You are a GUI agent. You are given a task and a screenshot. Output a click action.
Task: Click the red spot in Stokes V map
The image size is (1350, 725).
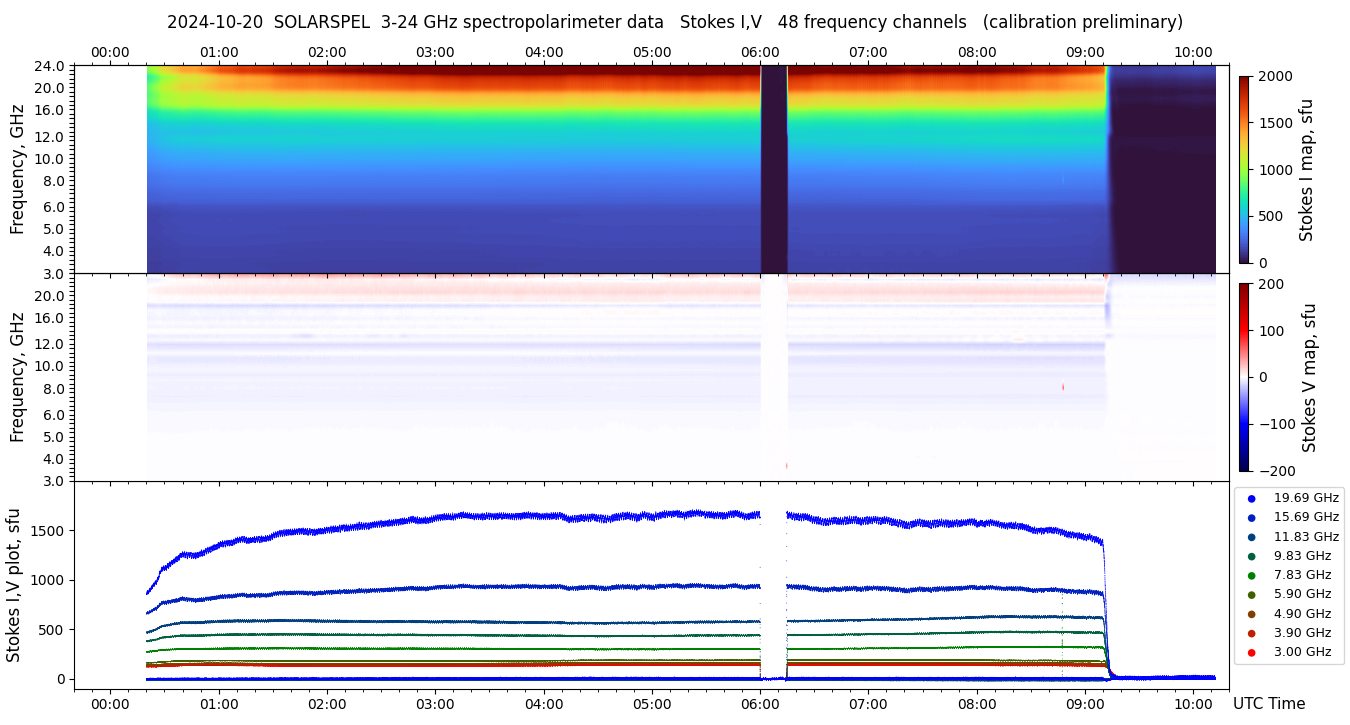pos(1063,386)
